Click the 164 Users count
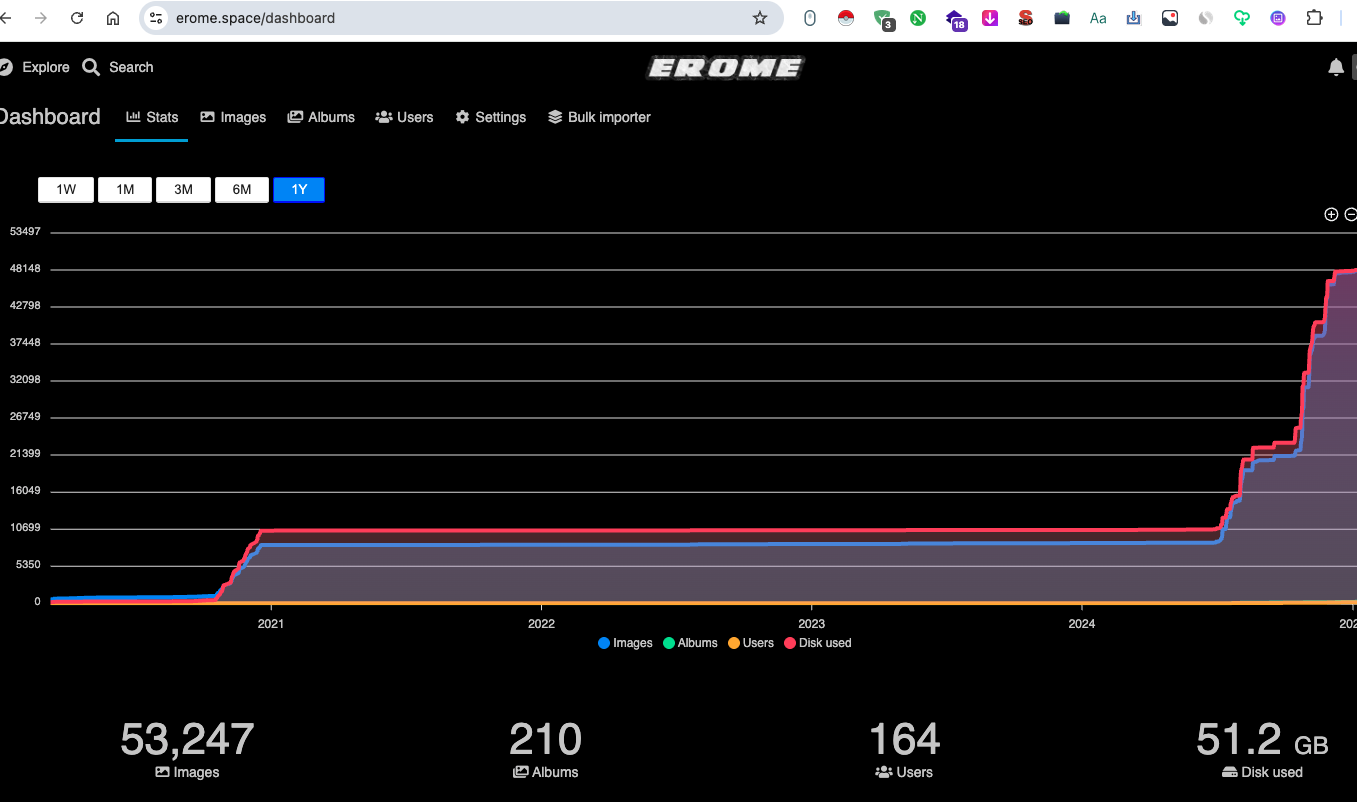The height and width of the screenshot is (802, 1357). click(x=904, y=740)
